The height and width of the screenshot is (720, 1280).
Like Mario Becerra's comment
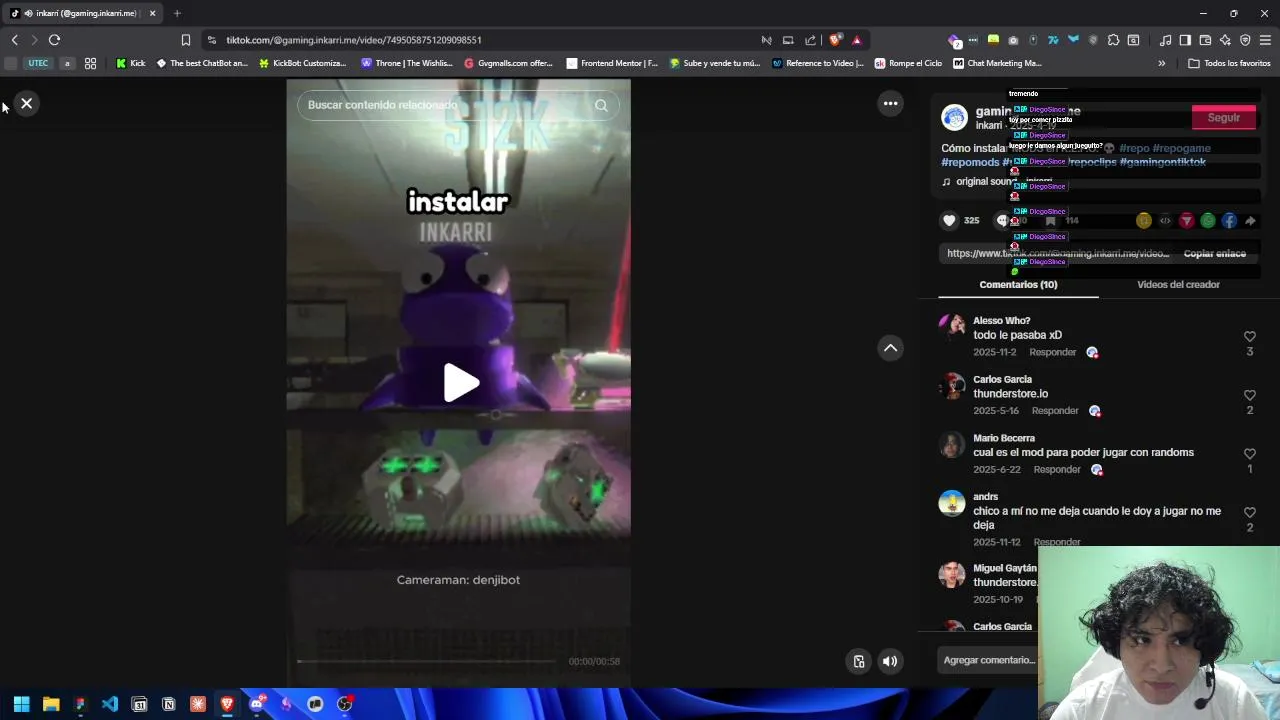[x=1249, y=454]
